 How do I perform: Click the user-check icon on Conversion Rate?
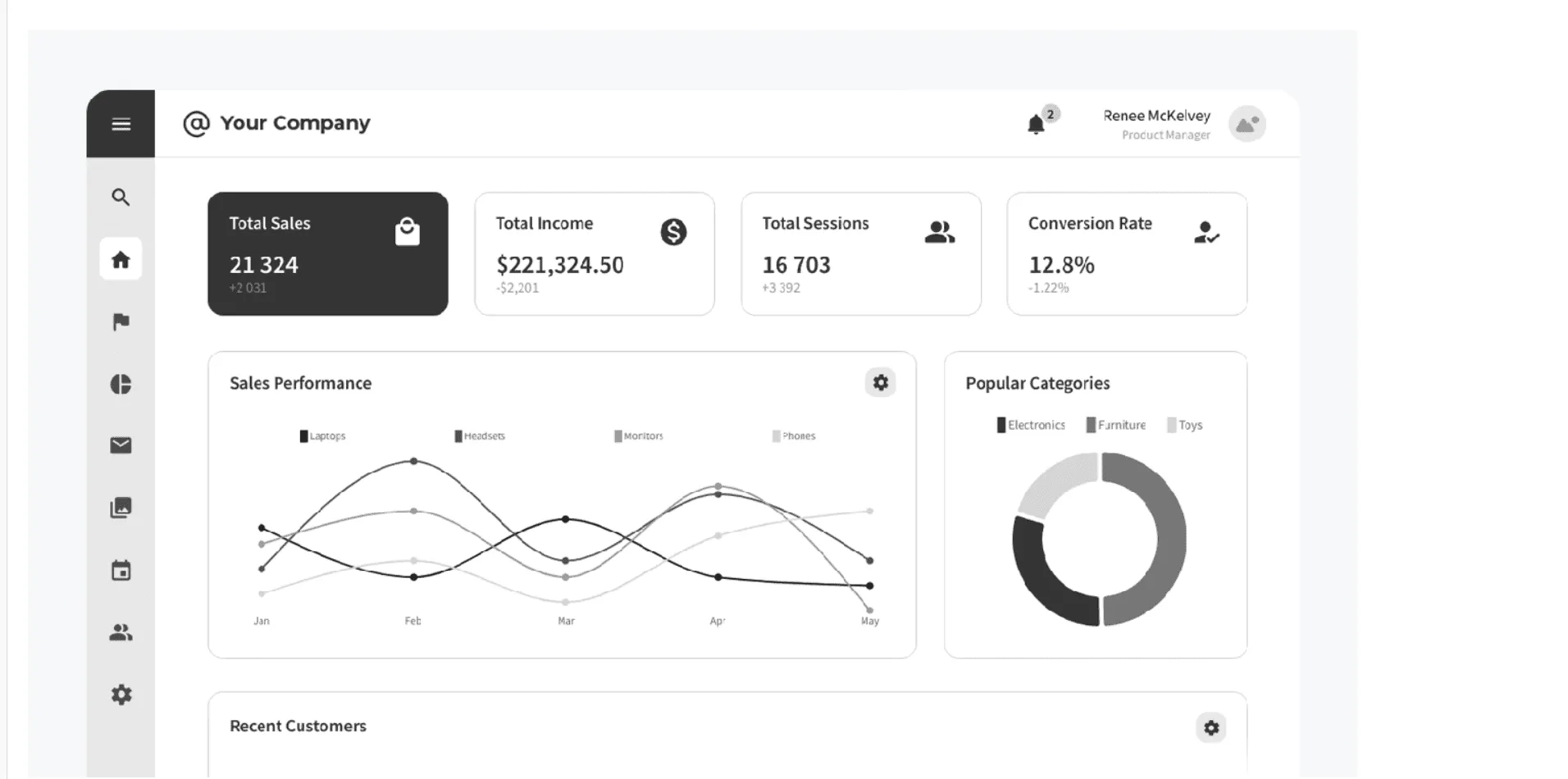pos(1206,233)
